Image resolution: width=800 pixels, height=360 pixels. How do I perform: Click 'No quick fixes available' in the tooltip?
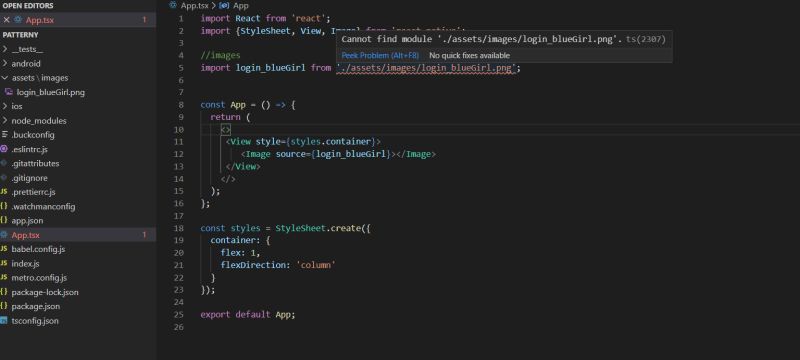(x=469, y=56)
